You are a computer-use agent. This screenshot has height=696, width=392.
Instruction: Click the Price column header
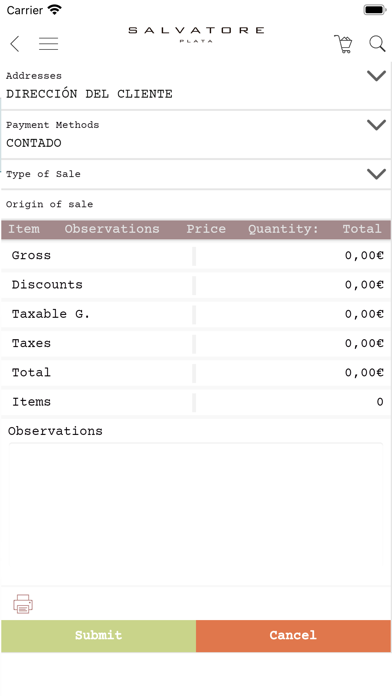(206, 229)
